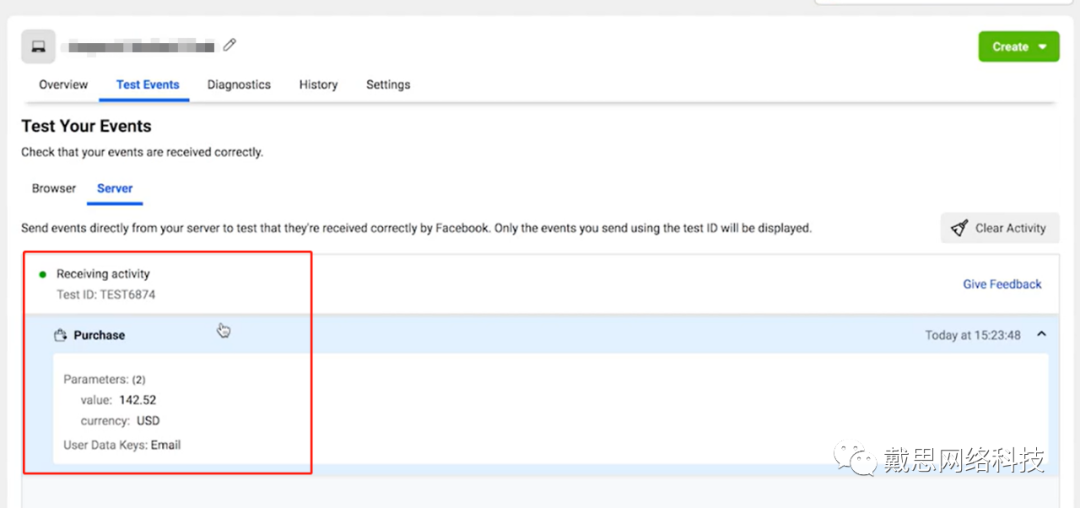Screen dimensions: 1080x508
Task: Click the Receiving activity label
Action: [x=103, y=274]
